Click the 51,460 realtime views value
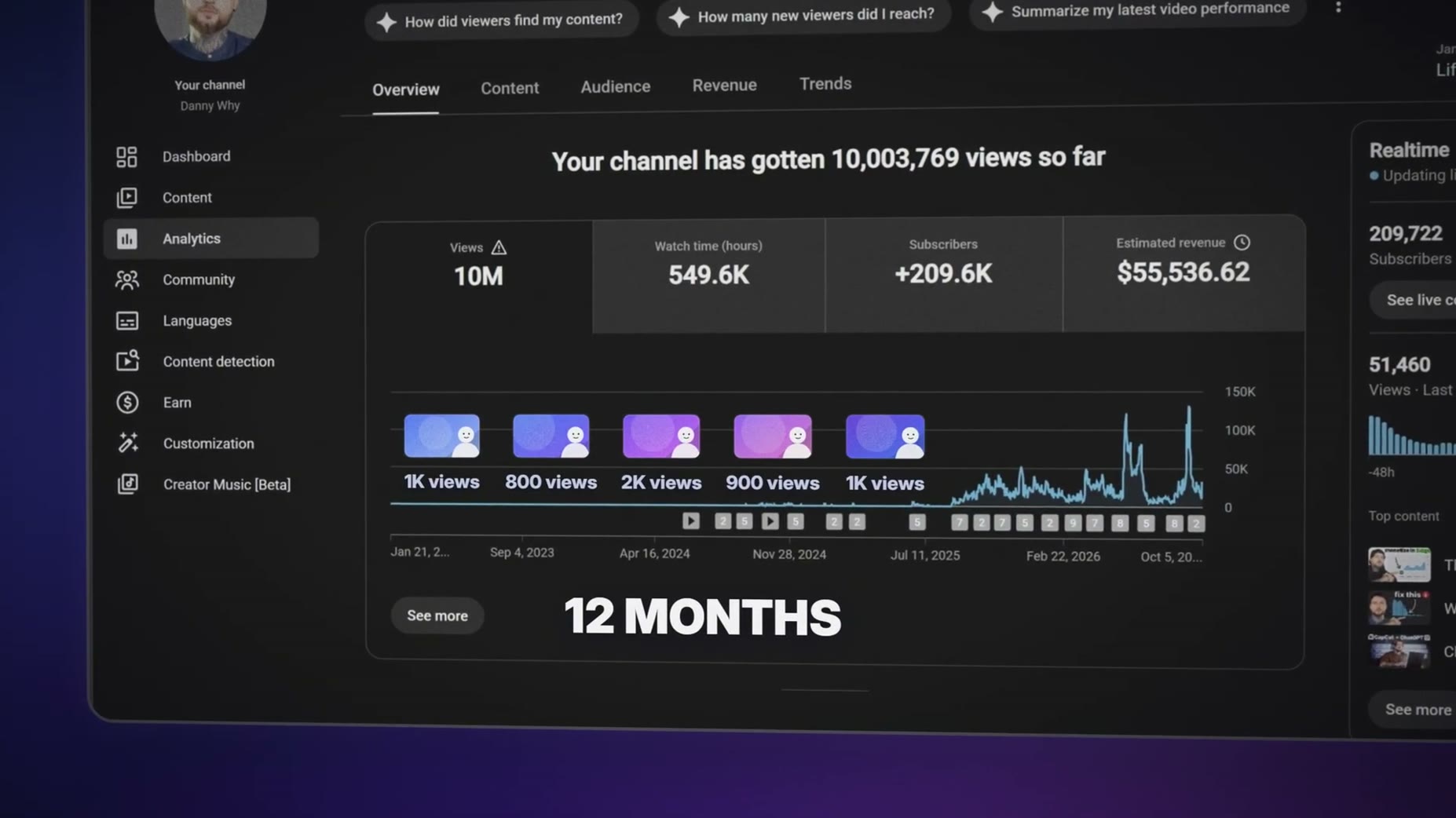The height and width of the screenshot is (818, 1456). tap(1399, 364)
